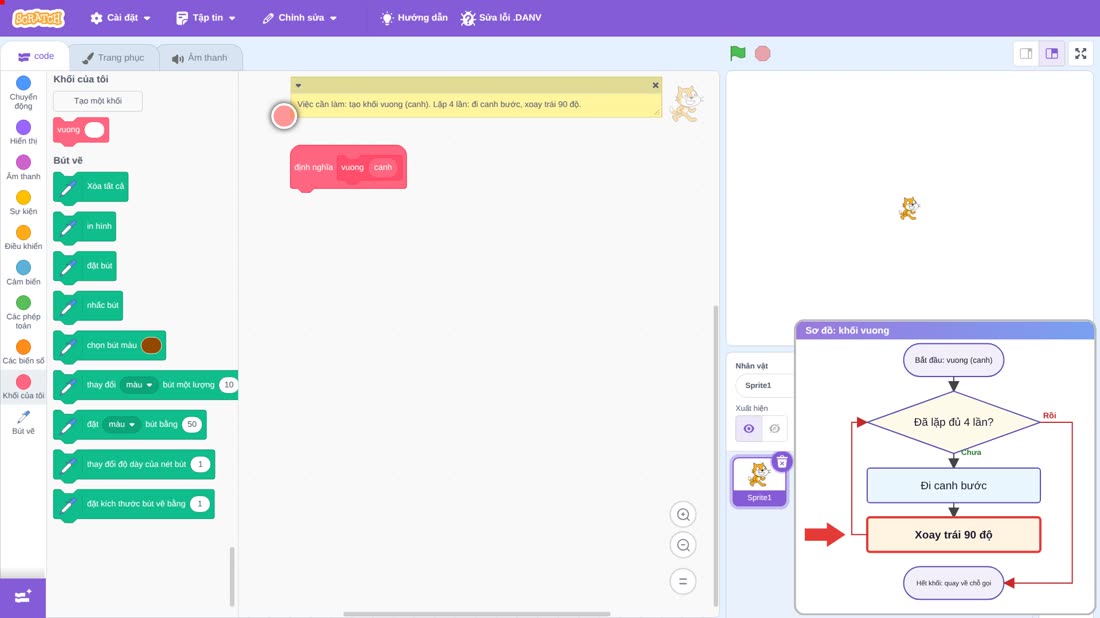
Task: Stop the project with red stop button
Action: coord(763,53)
